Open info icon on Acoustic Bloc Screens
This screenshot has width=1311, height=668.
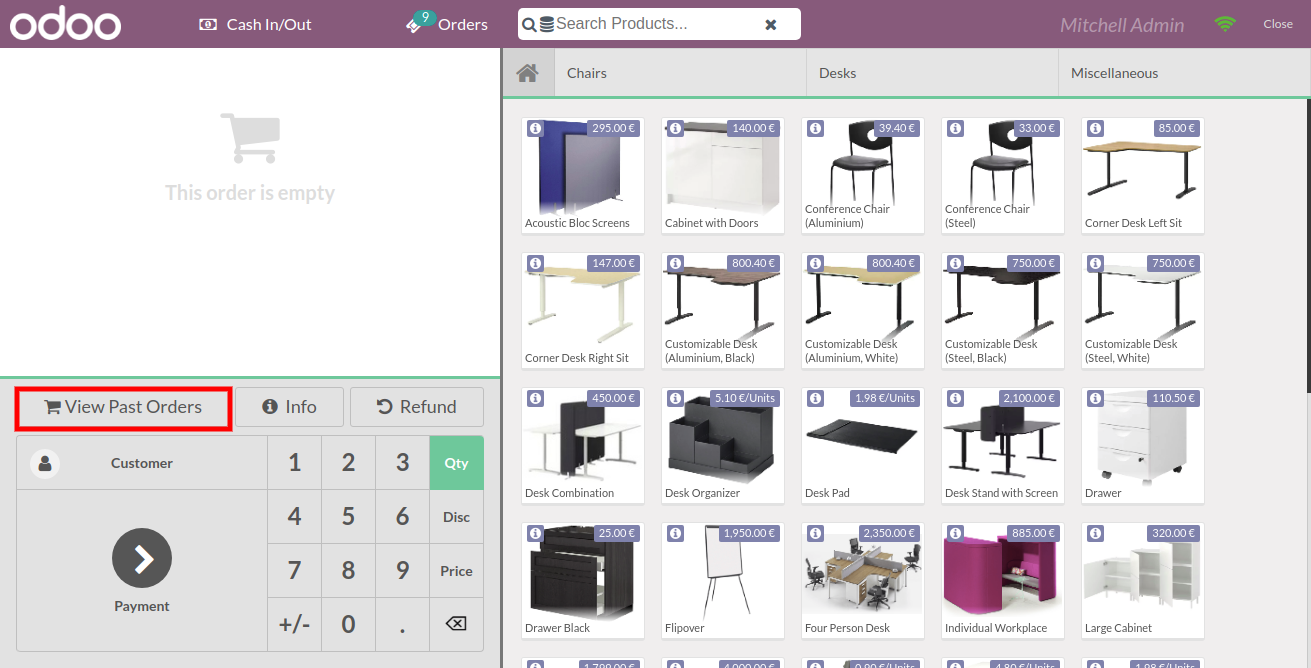click(x=535, y=129)
